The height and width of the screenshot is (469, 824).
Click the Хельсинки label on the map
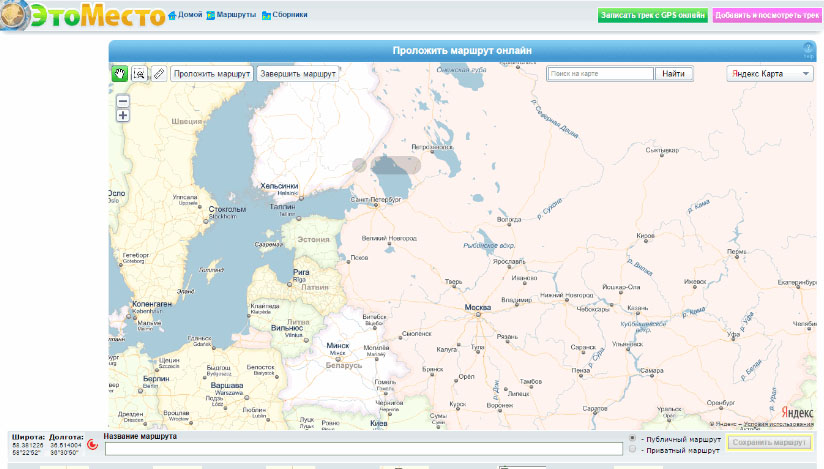279,186
